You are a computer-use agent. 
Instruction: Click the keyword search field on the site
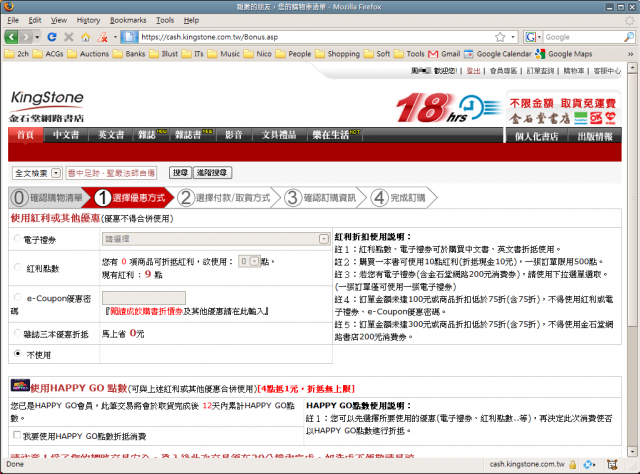[x=111, y=173]
